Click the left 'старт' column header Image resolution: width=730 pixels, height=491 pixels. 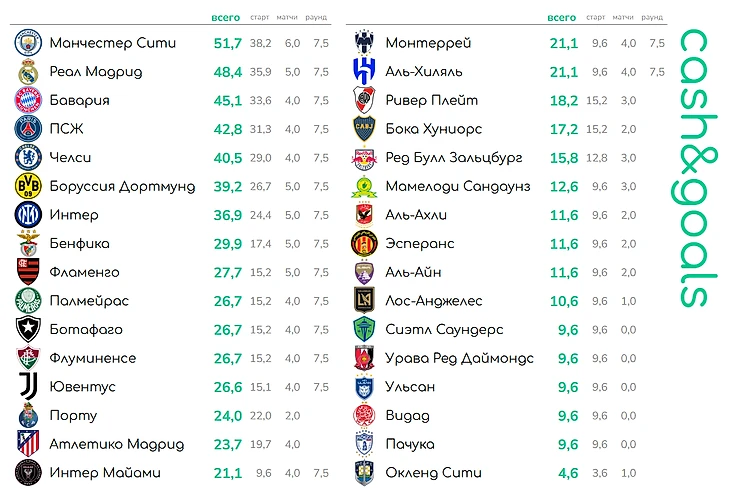[259, 17]
